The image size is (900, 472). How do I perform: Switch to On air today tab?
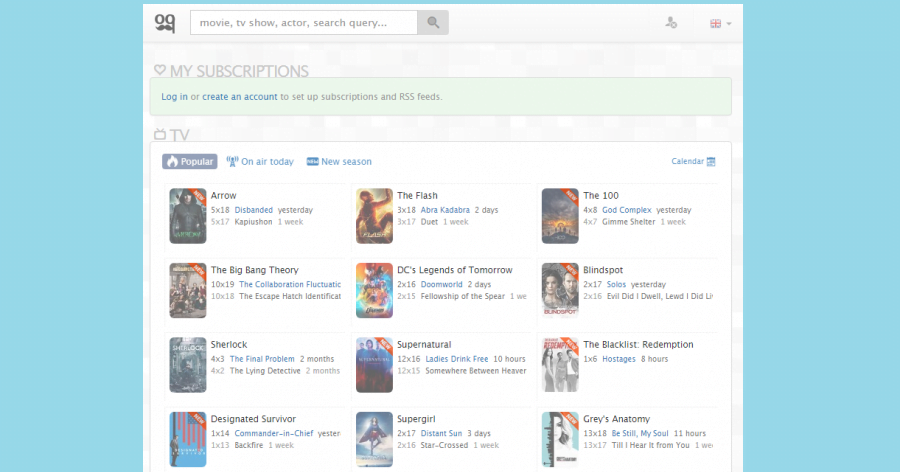pos(260,161)
